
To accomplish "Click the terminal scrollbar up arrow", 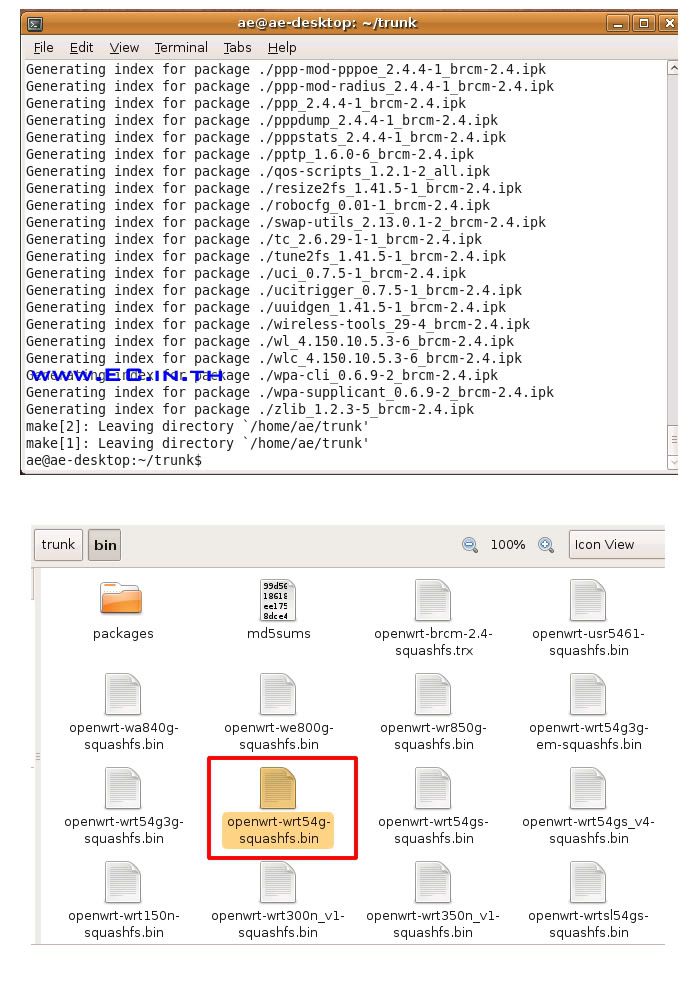I will (673, 68).
